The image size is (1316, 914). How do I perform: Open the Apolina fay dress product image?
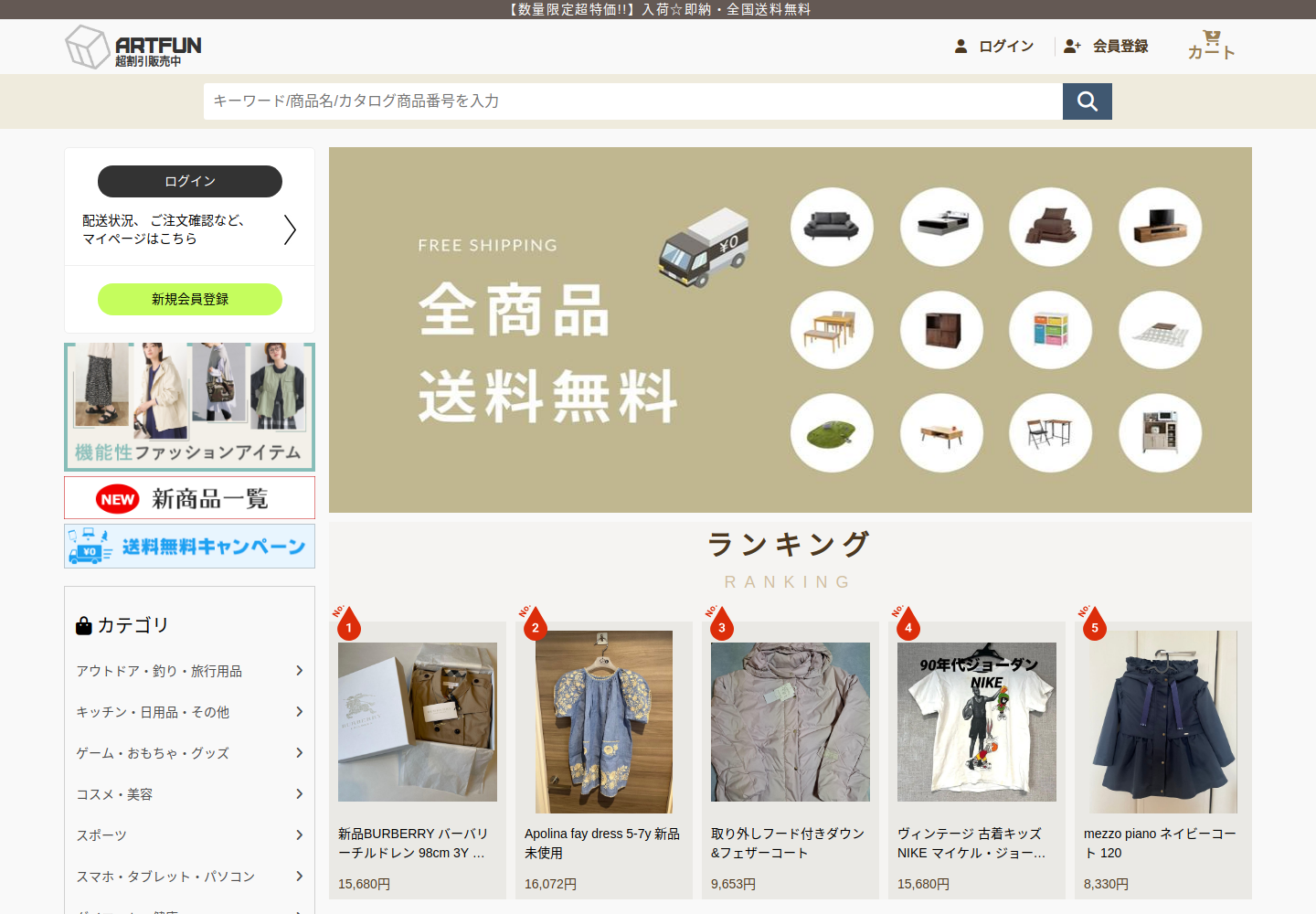click(604, 722)
